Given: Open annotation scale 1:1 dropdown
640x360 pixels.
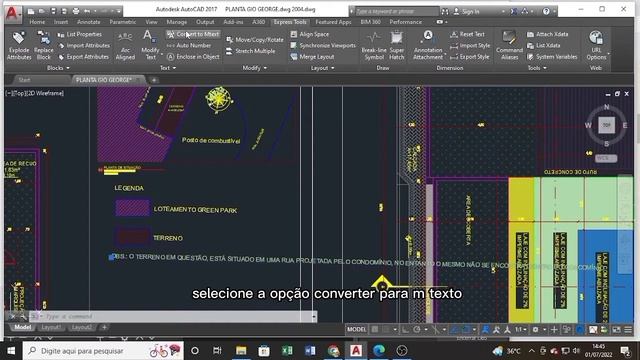Looking at the screenshot, I should (520, 329).
